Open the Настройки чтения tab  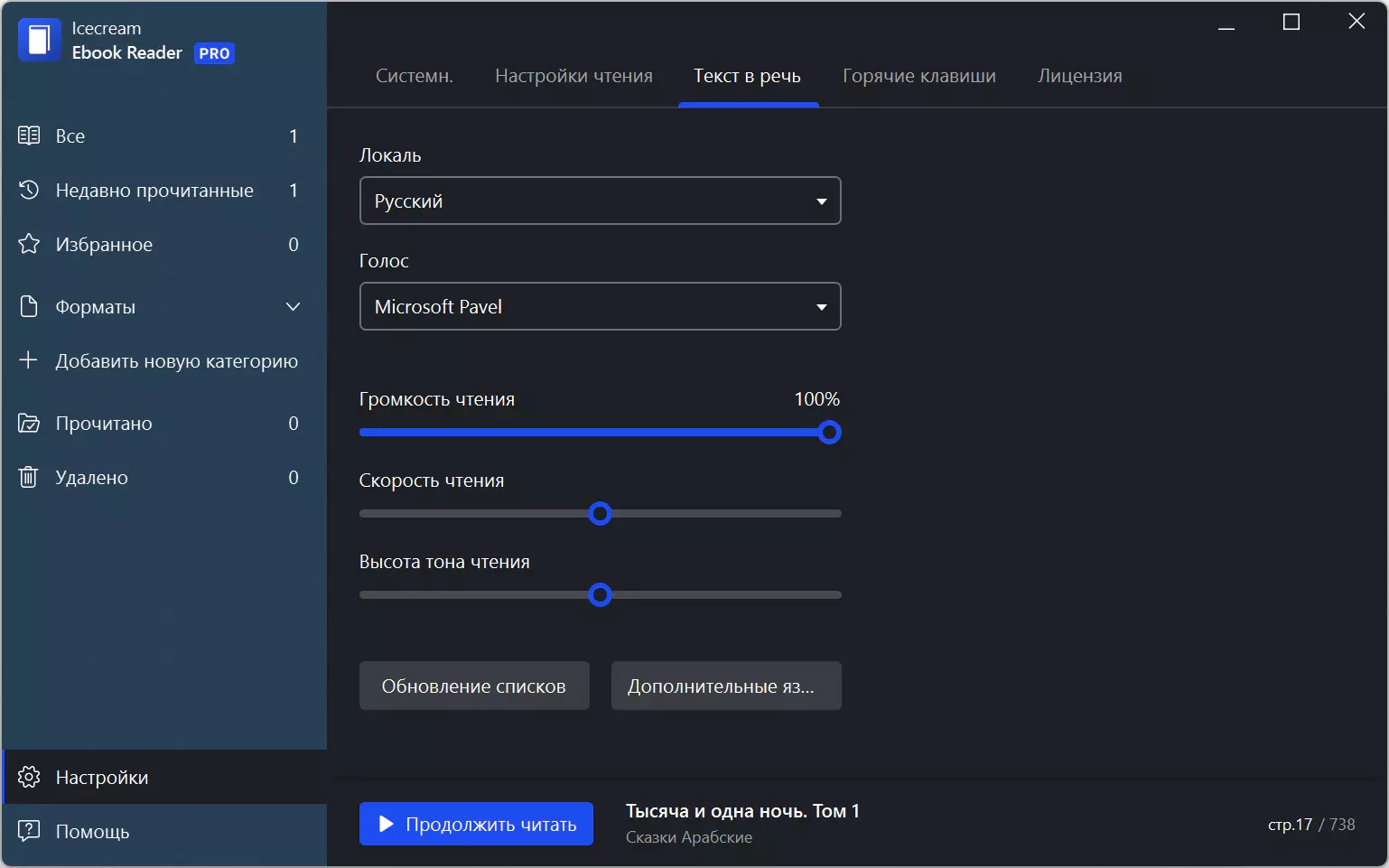(x=573, y=76)
